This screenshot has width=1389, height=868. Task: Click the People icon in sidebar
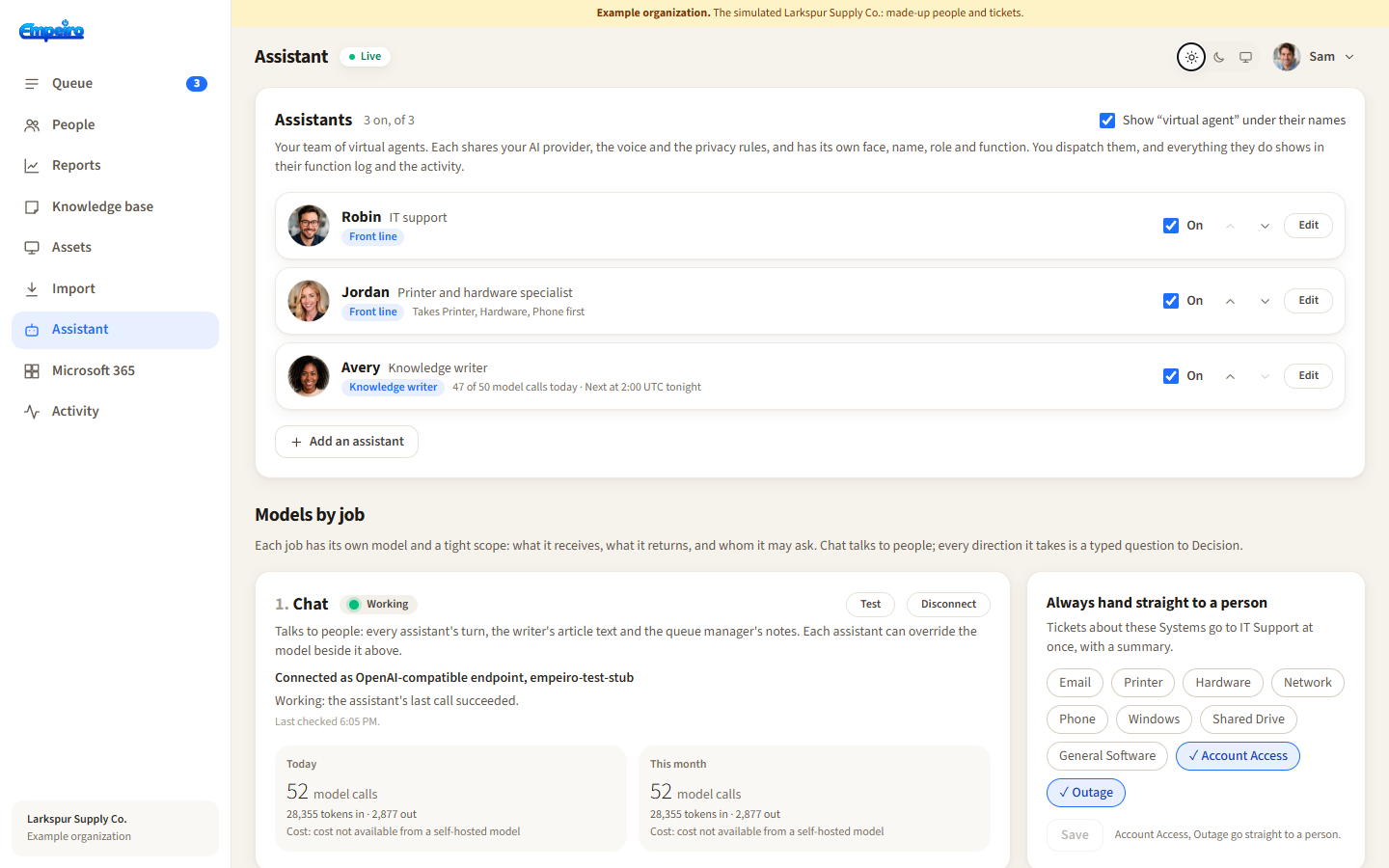(x=32, y=125)
